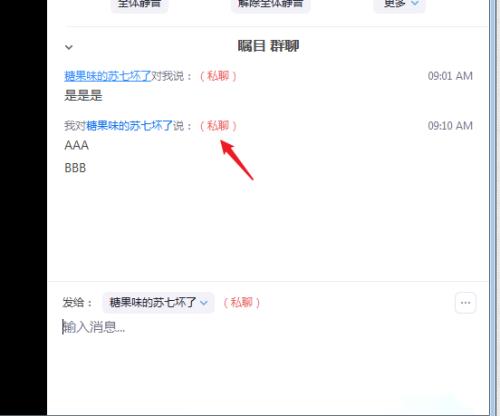This screenshot has height=416, width=500.
Task: Select the chat message AAA
Action: click(x=77, y=145)
